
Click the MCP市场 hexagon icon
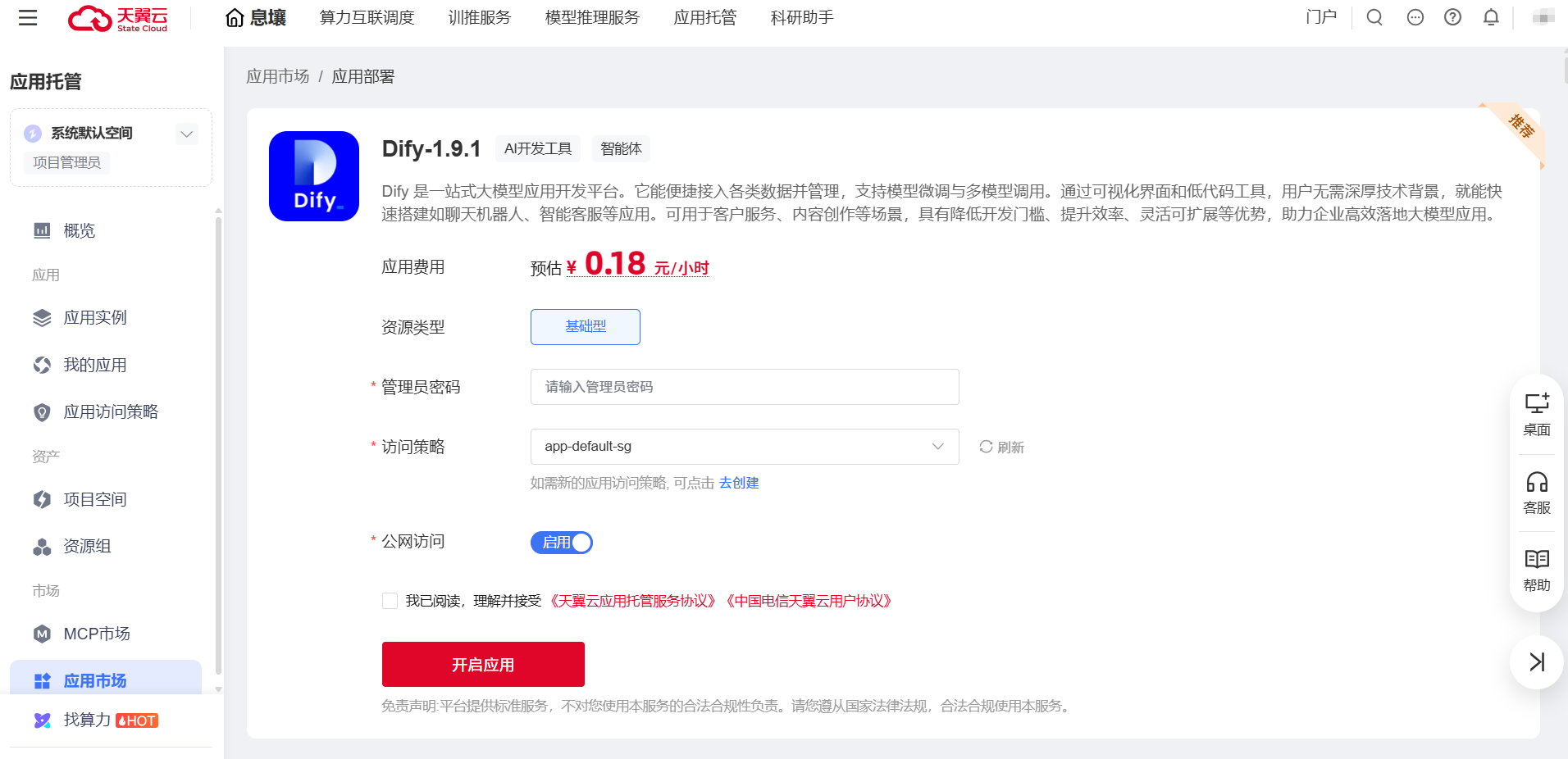tap(42, 634)
